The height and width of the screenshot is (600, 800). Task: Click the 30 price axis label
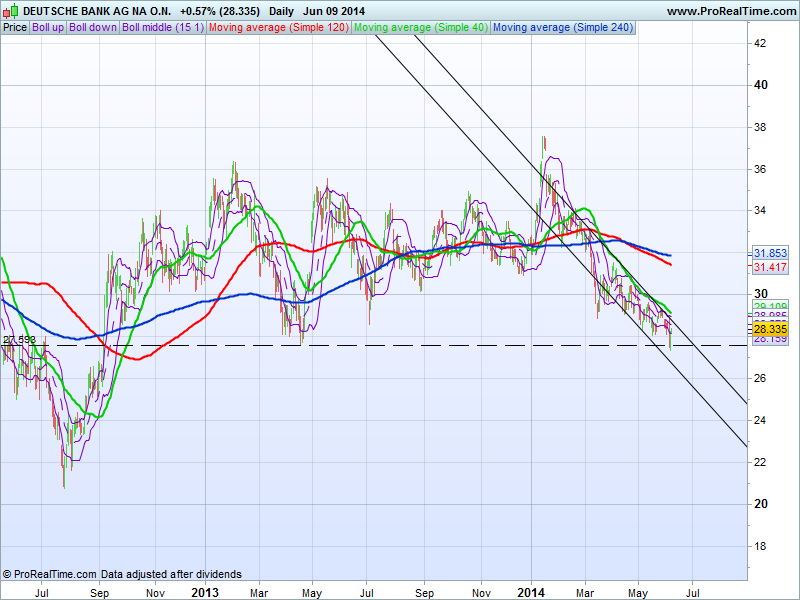[761, 293]
